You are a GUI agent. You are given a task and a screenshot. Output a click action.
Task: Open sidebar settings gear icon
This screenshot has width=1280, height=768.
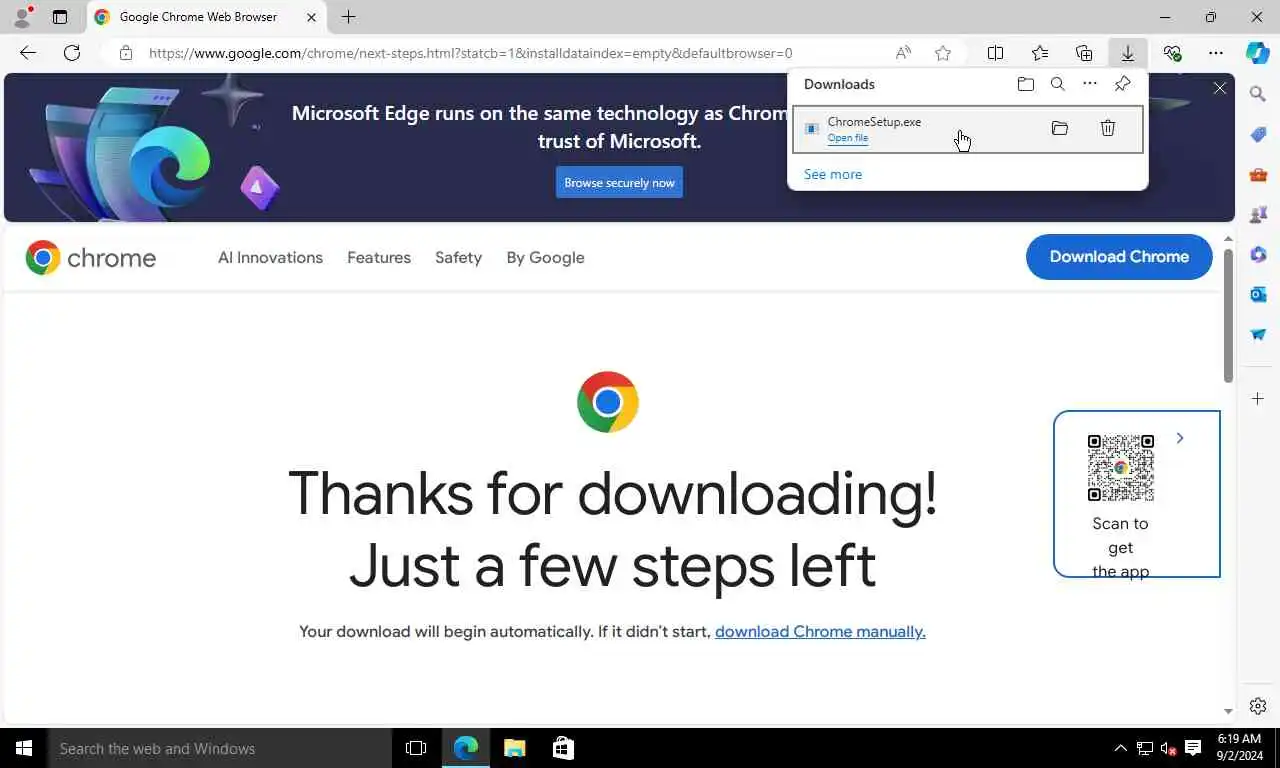click(x=1258, y=706)
